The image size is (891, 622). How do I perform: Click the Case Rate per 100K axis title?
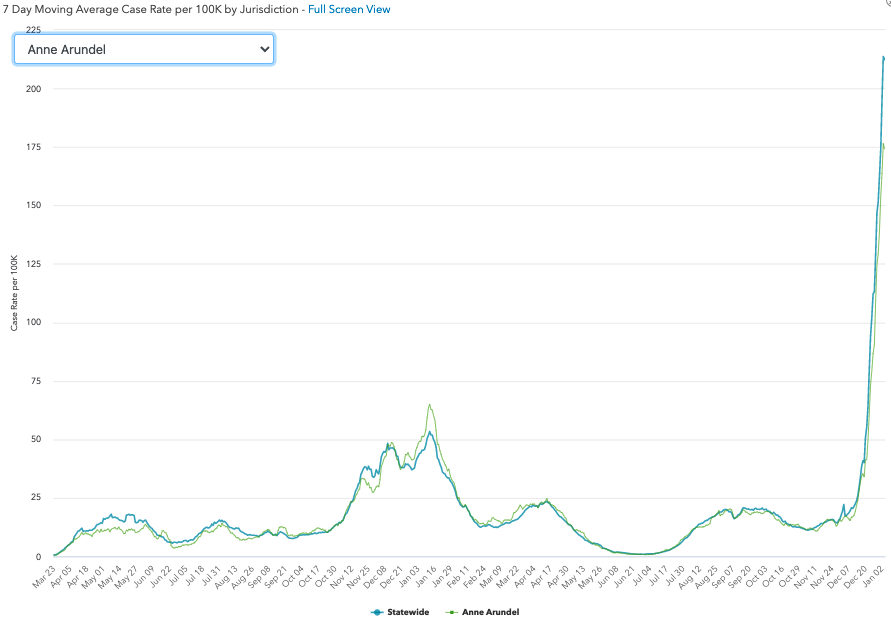14,293
